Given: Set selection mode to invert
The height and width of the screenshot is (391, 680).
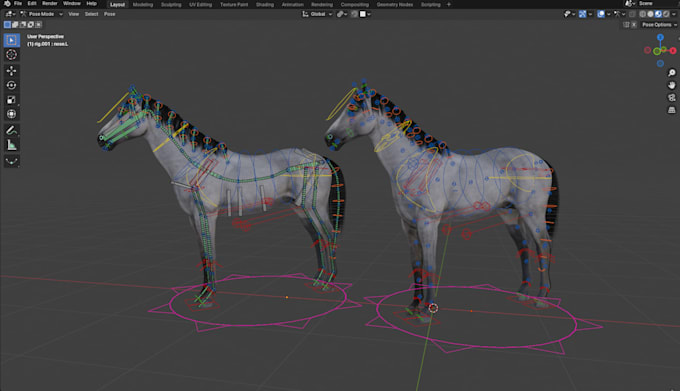Looking at the screenshot, I should pos(31,25).
